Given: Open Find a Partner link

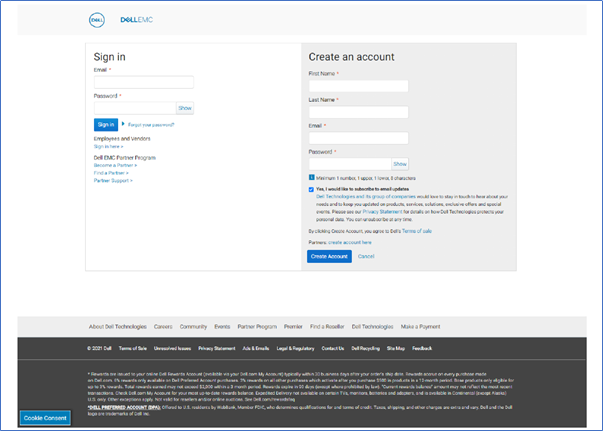Looking at the screenshot, I should click(x=111, y=173).
